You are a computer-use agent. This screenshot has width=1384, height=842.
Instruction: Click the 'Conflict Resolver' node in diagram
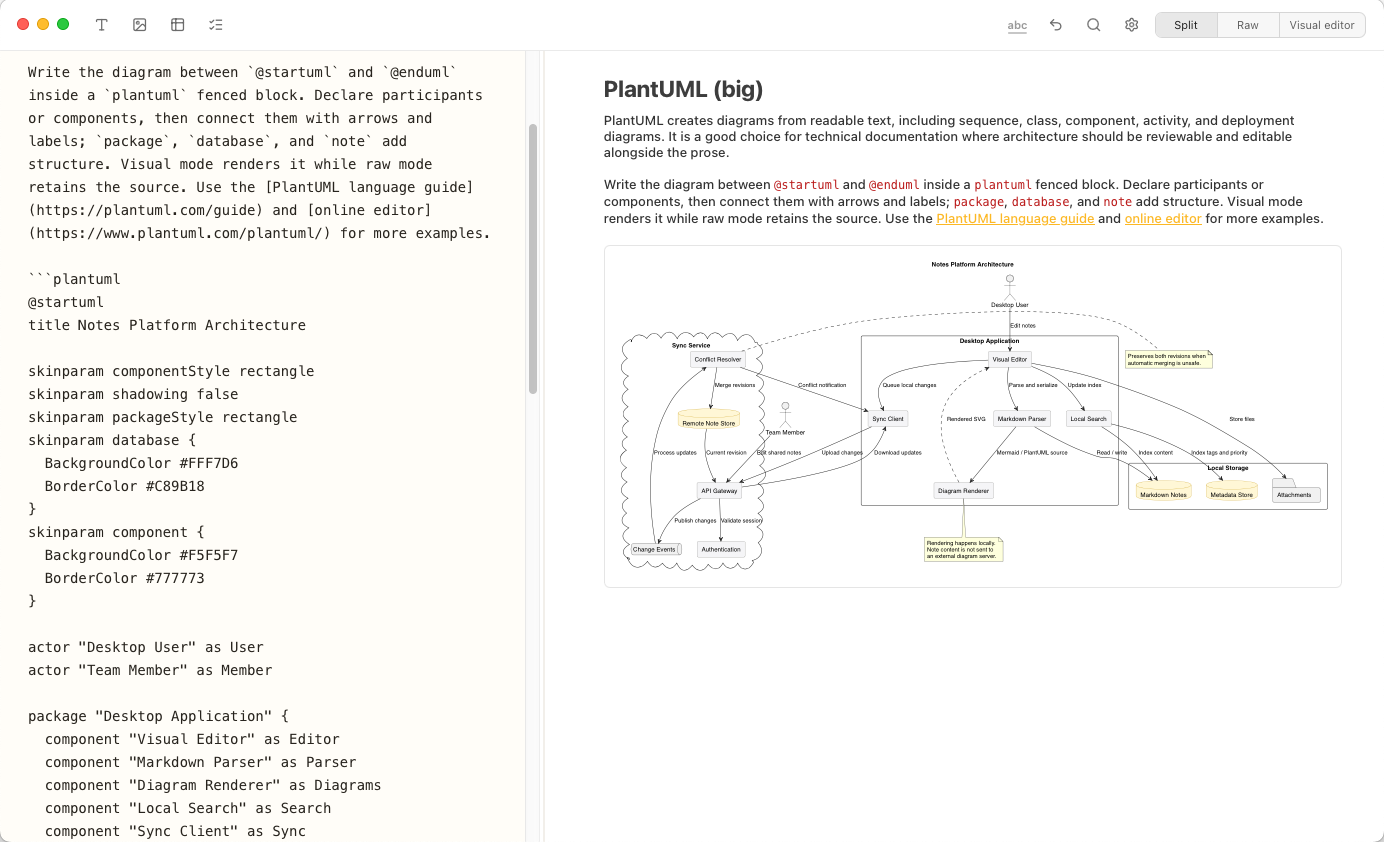(x=718, y=359)
